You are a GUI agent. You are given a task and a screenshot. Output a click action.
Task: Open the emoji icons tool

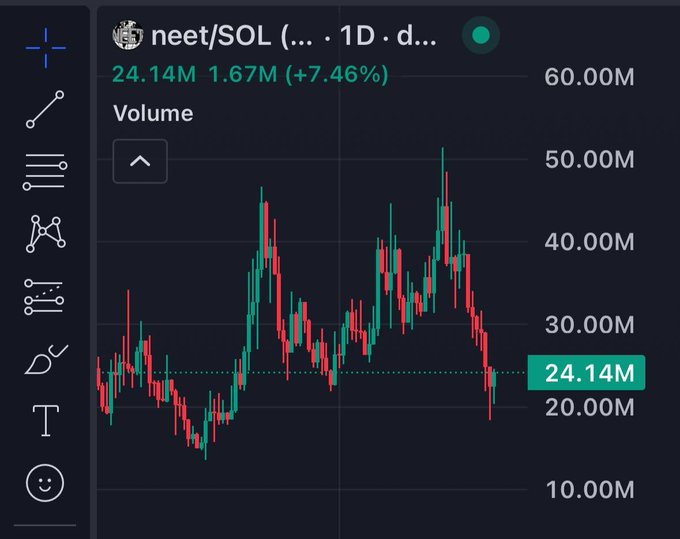[x=45, y=483]
